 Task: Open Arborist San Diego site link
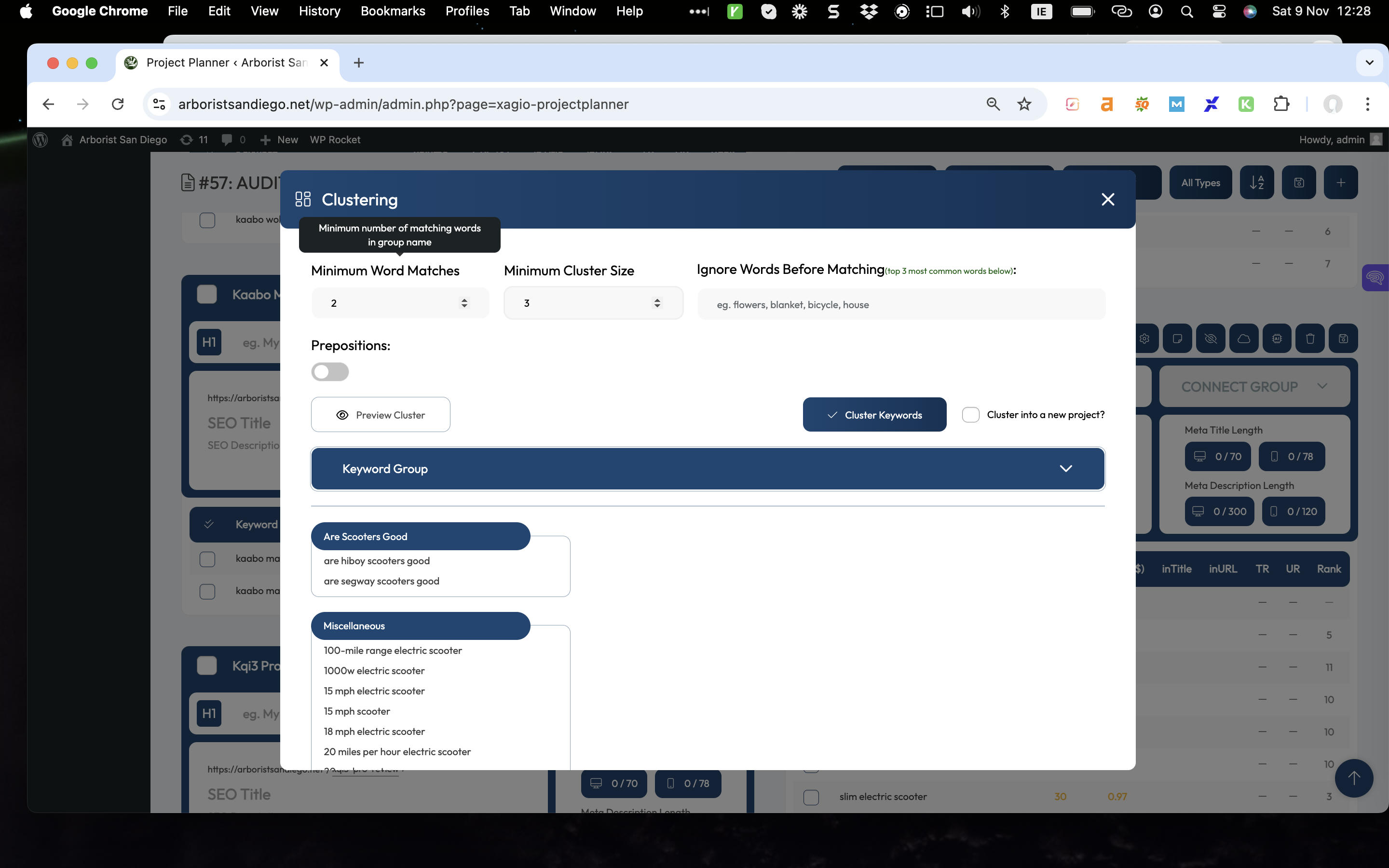(114, 139)
